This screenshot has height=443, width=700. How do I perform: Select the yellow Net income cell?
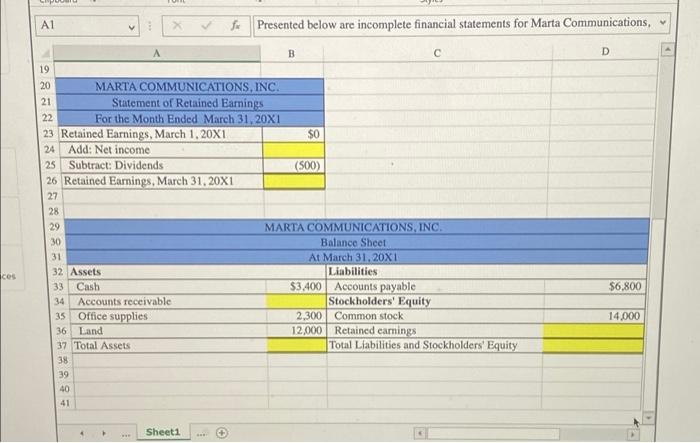294,150
